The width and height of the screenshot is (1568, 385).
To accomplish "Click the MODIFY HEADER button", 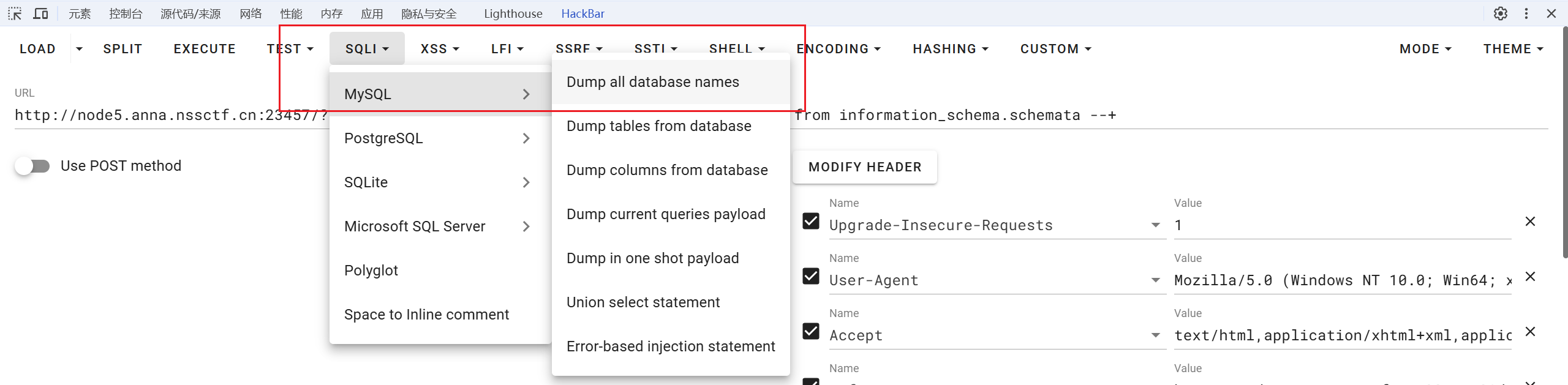I will point(864,167).
